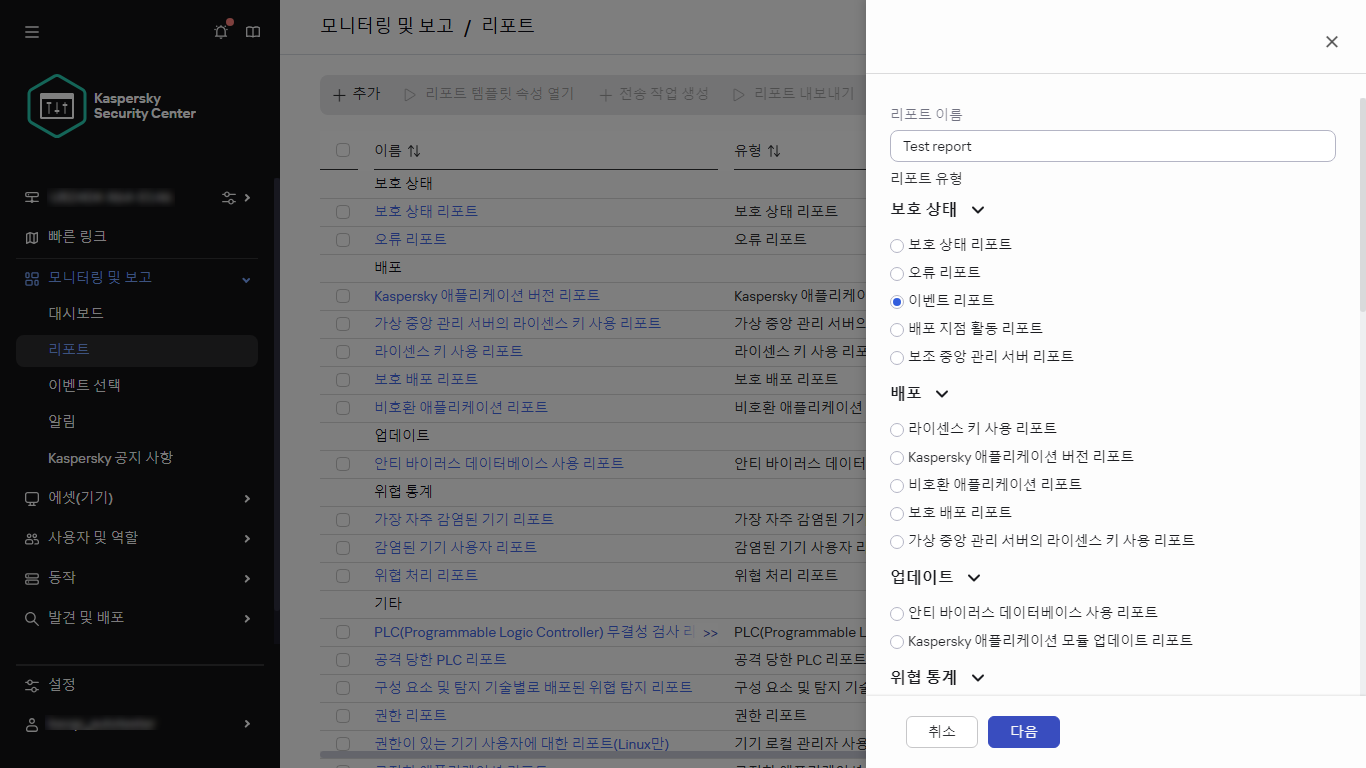Open the help book icon in the top bar
1366x768 pixels.
[253, 31]
